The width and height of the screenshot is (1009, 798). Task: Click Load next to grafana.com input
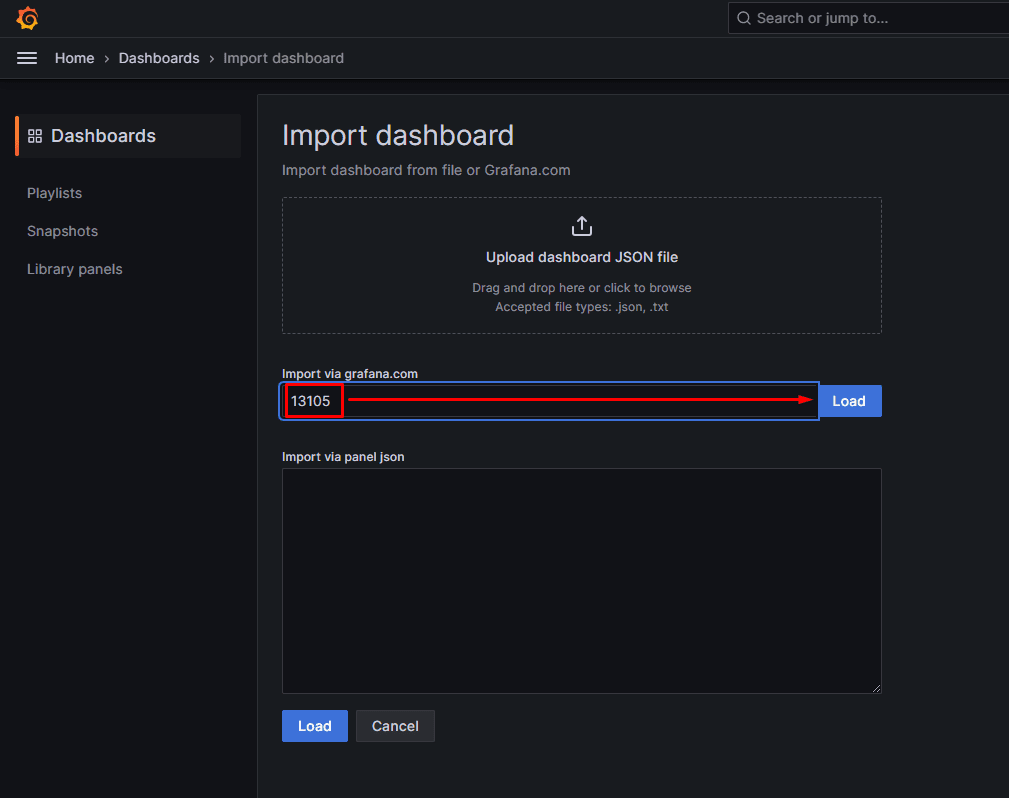point(849,401)
